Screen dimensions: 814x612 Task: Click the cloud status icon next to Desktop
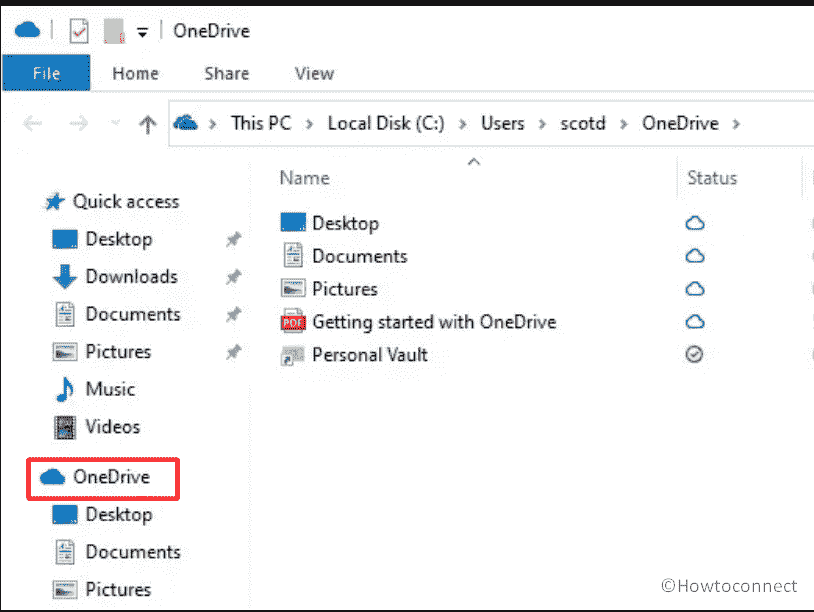(695, 222)
